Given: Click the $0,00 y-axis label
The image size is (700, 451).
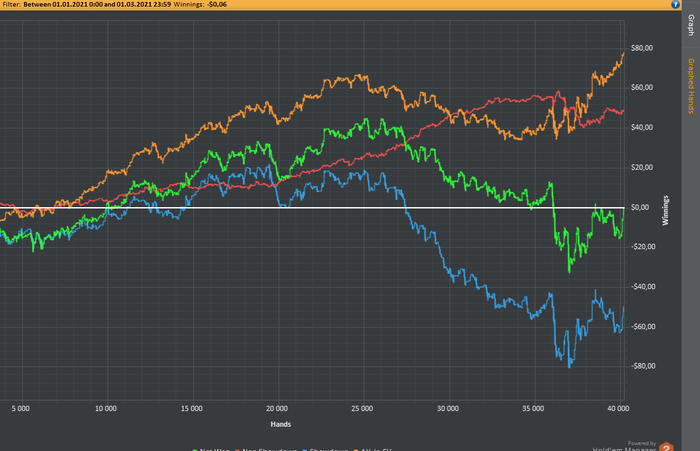Looking at the screenshot, I should point(640,207).
